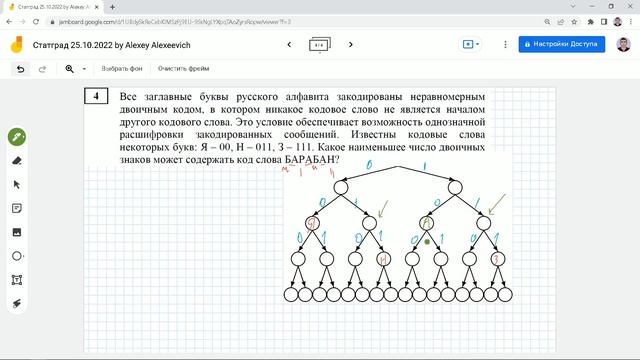640x360 pixels.
Task: Open a new browser tab
Action: point(112,7)
